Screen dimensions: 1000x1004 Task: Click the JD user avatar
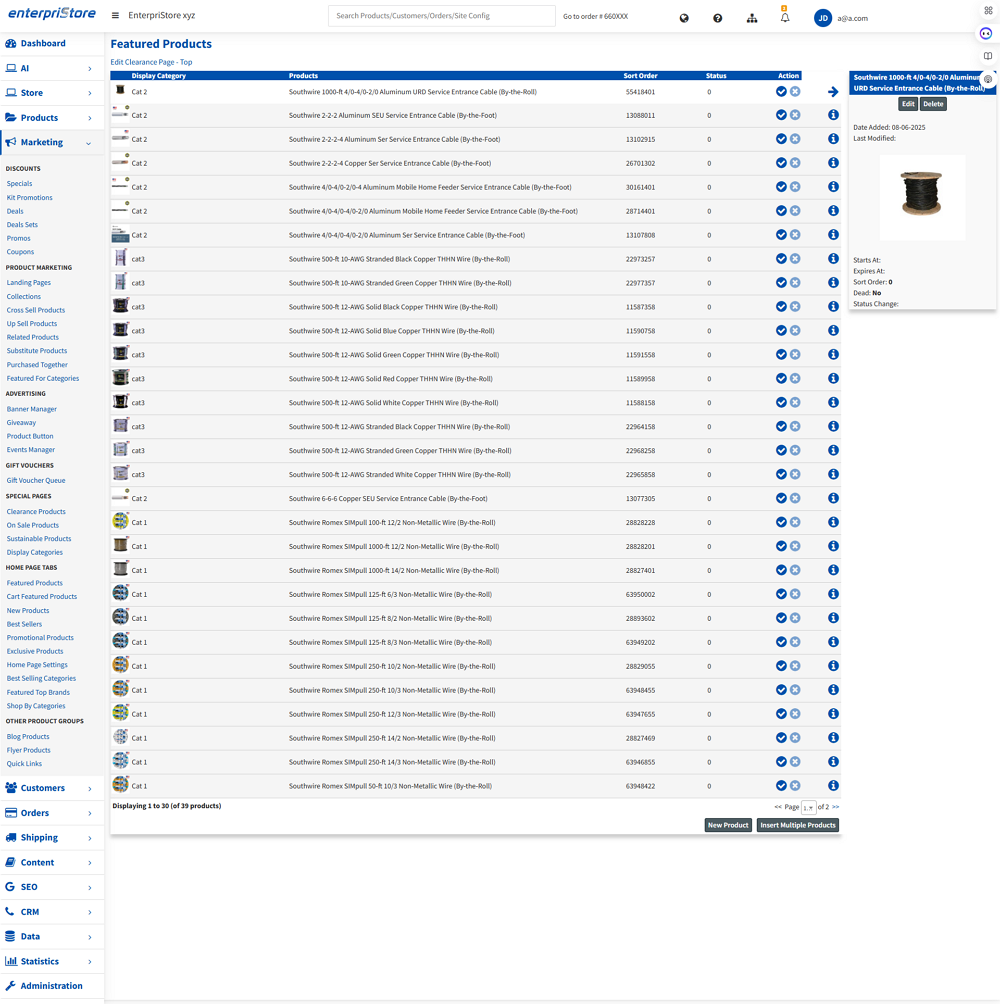click(823, 18)
